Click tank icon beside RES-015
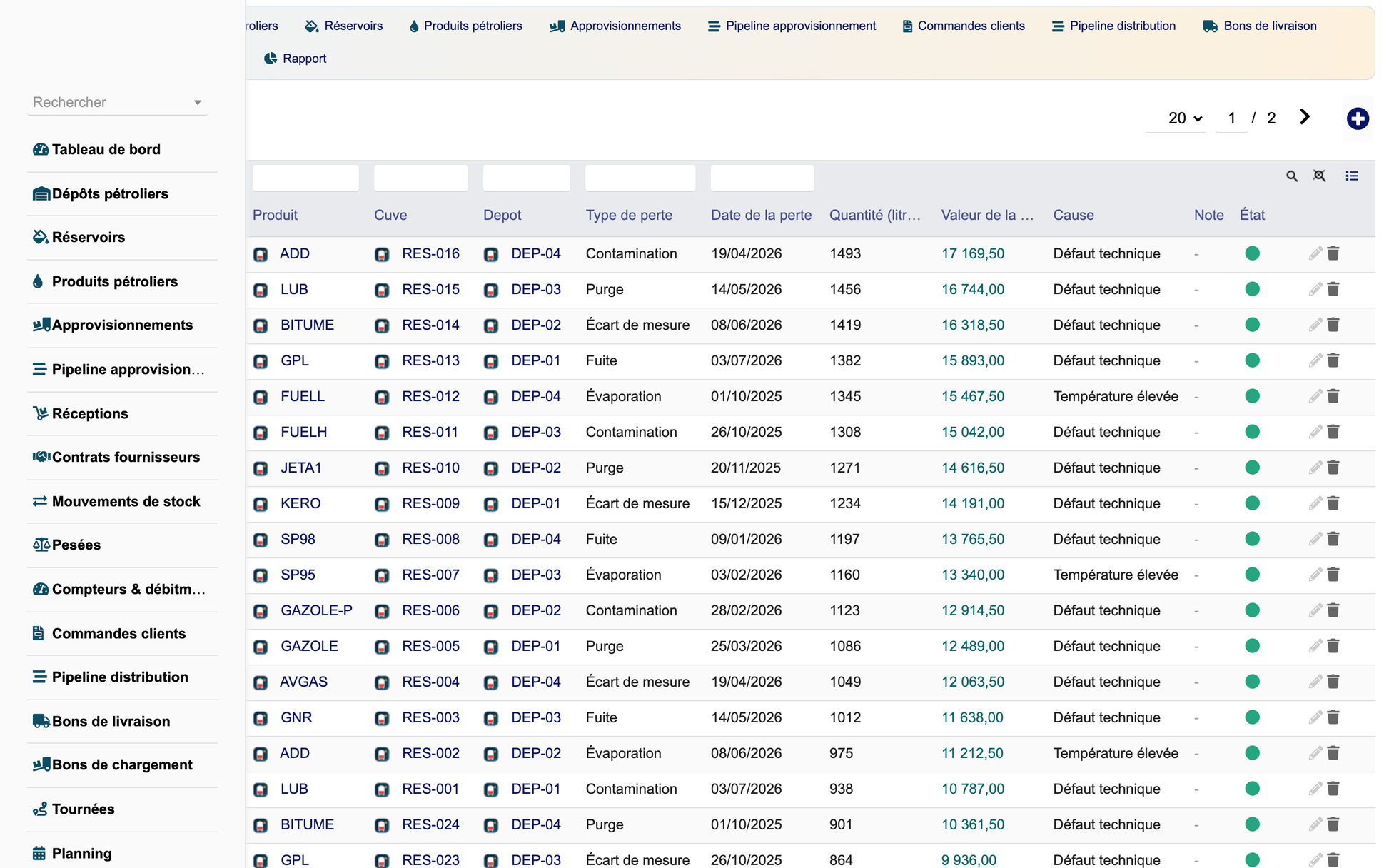This screenshot has height=868, width=1389. click(382, 290)
